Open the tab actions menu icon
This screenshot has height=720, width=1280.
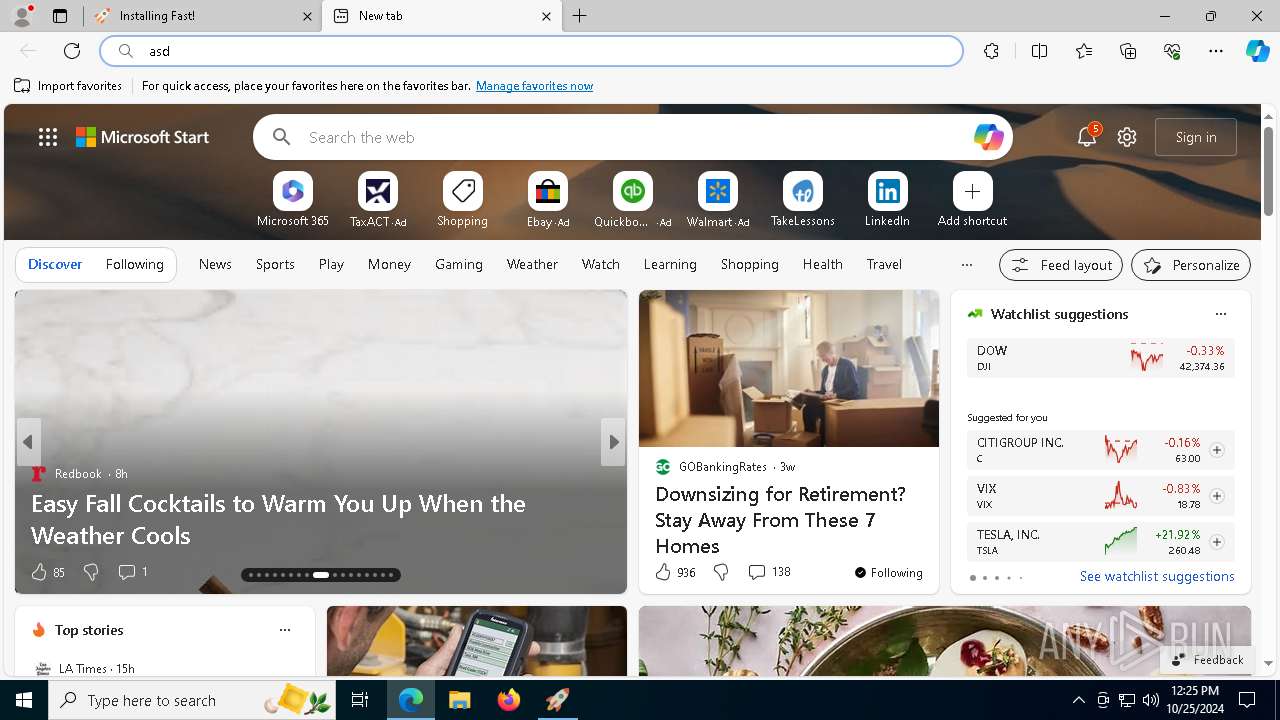(60, 16)
